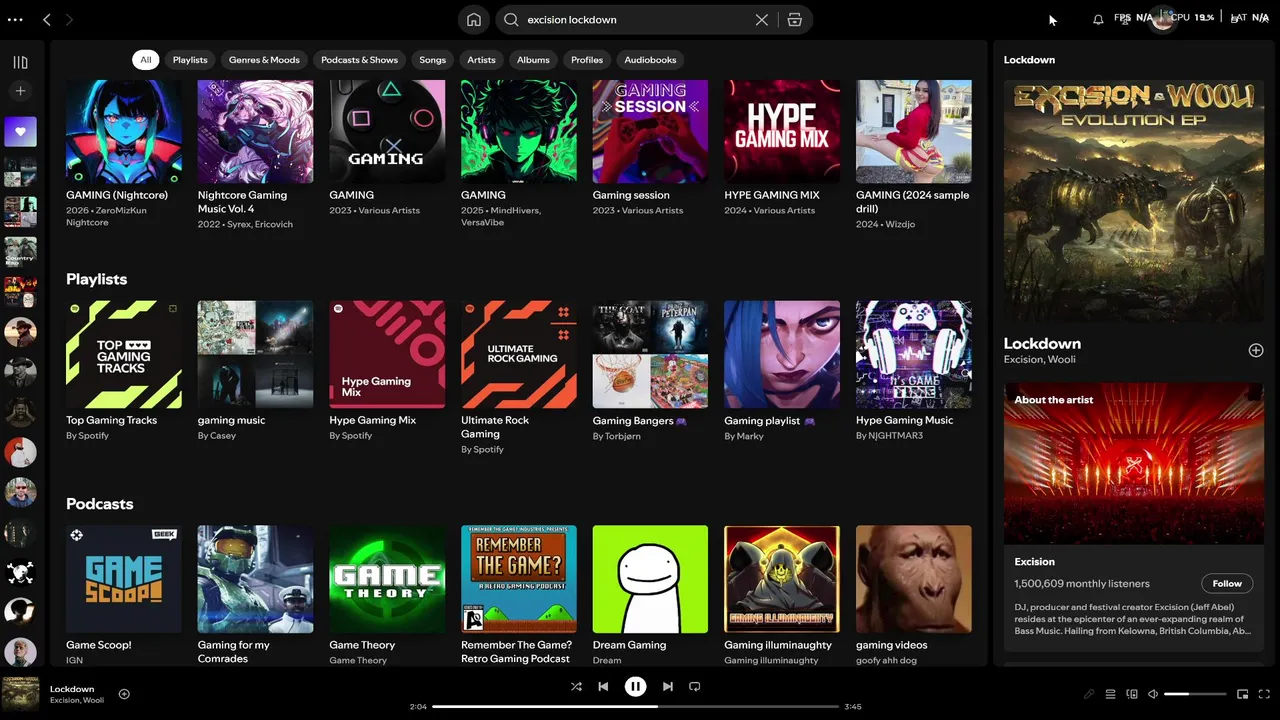This screenshot has width=1280, height=720.
Task: Toggle the mini player icon
Action: tap(1243, 694)
